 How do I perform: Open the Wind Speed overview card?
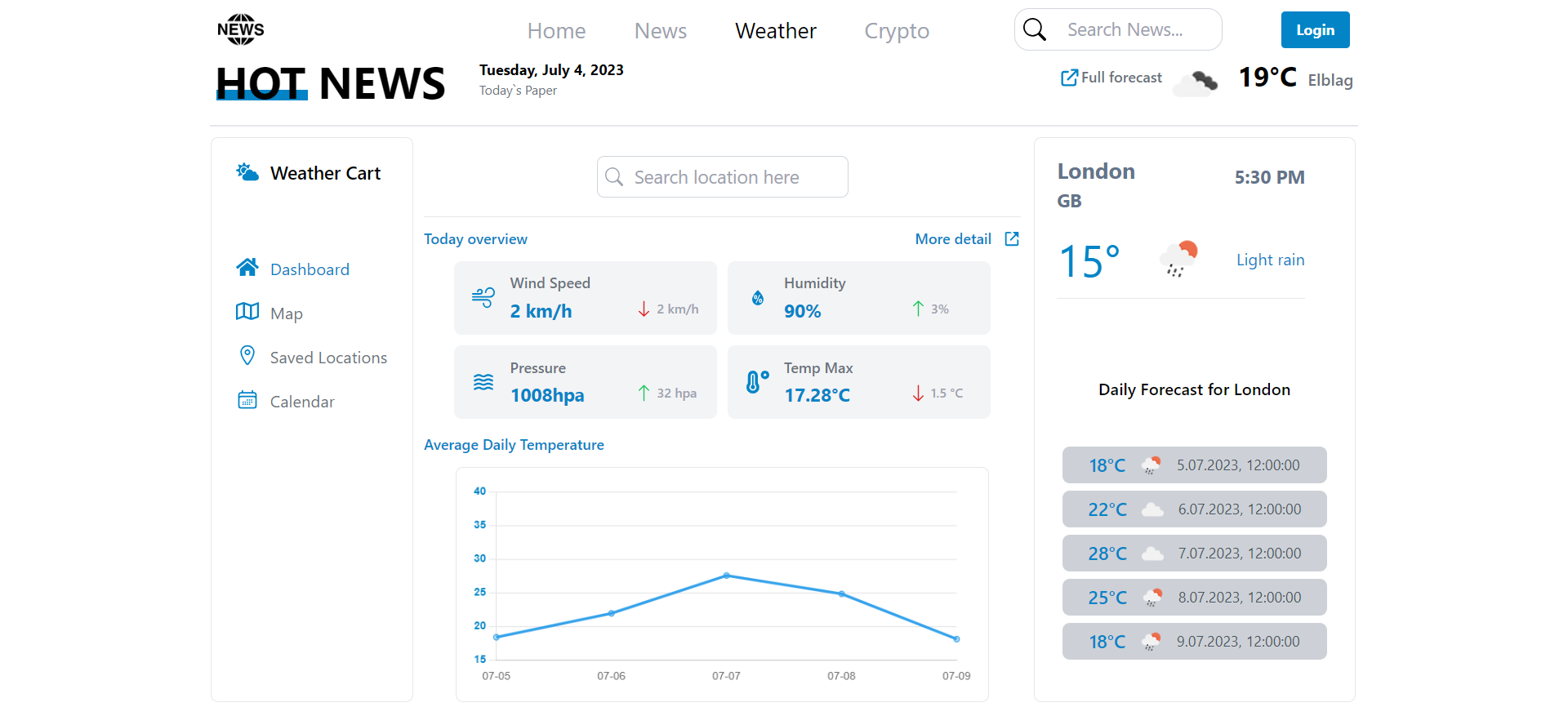[585, 298]
